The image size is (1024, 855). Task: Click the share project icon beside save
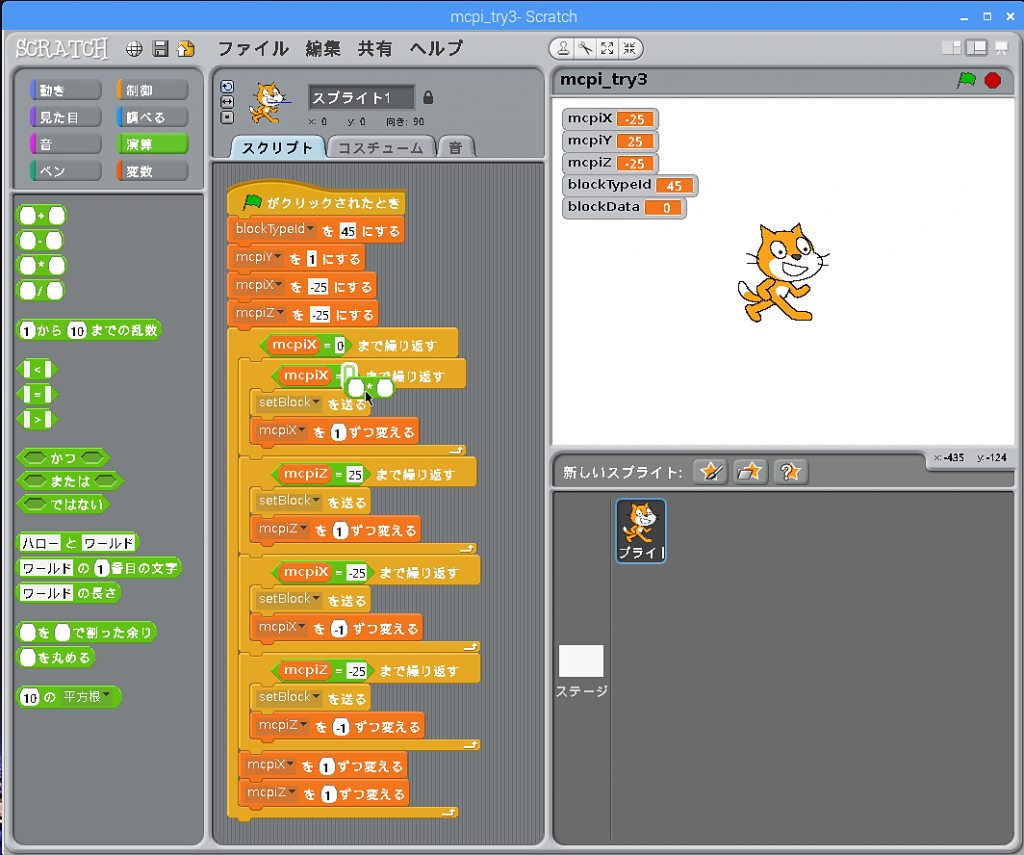pyautogui.click(x=186, y=49)
